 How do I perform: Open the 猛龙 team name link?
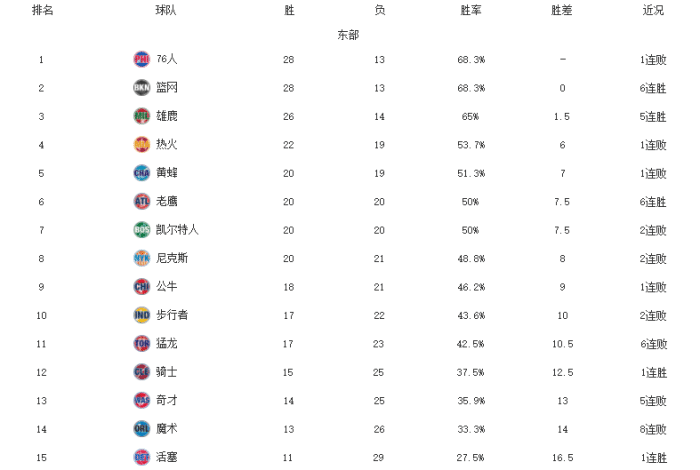click(x=166, y=343)
